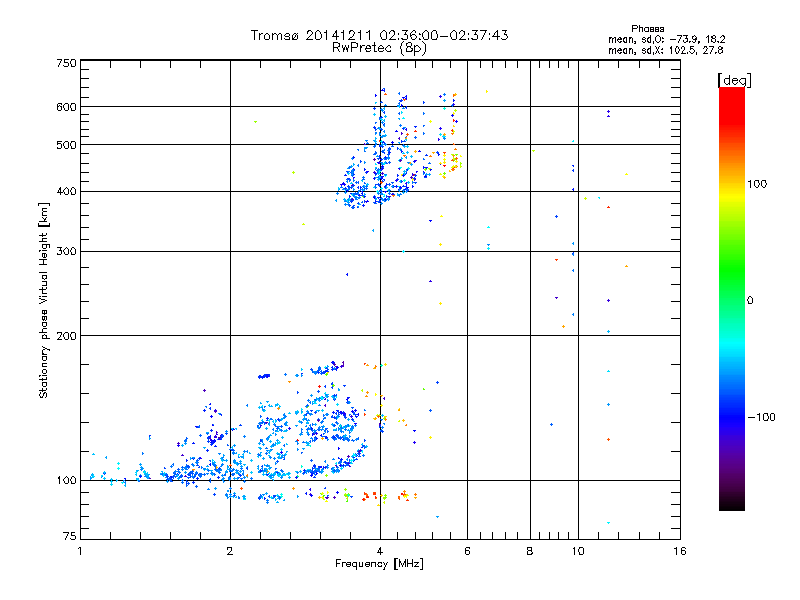Click the x-axis '2' tick label
The height and width of the screenshot is (600, 800).
[230, 551]
